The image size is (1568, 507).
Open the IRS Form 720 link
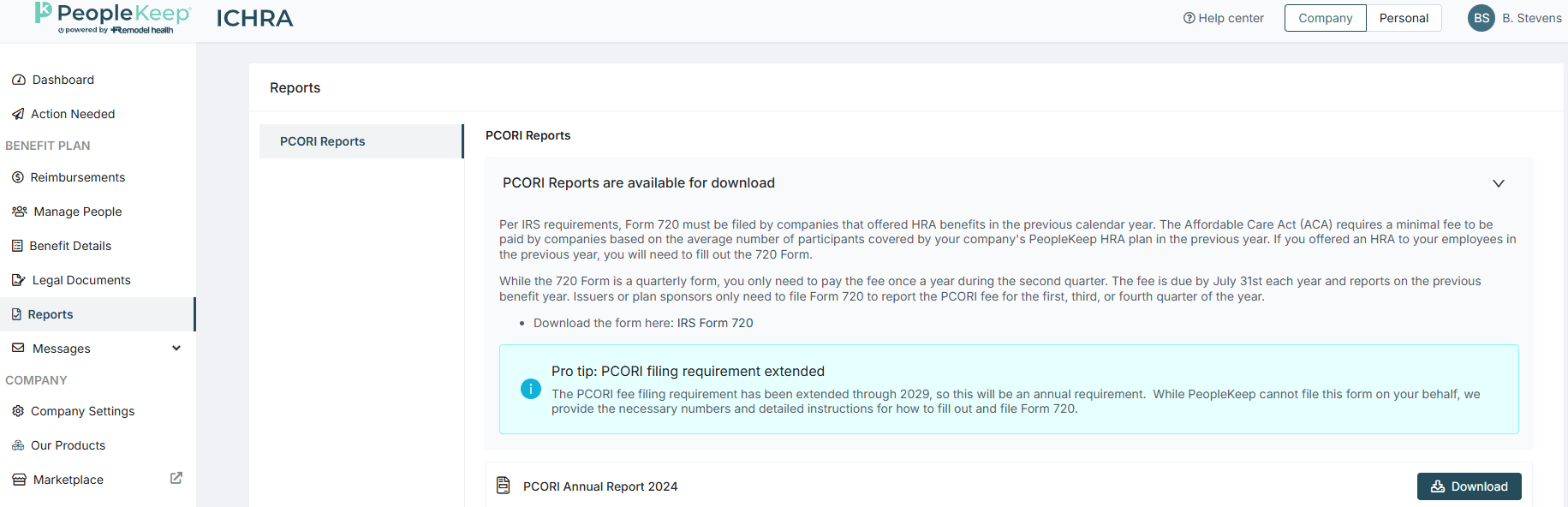(x=715, y=323)
